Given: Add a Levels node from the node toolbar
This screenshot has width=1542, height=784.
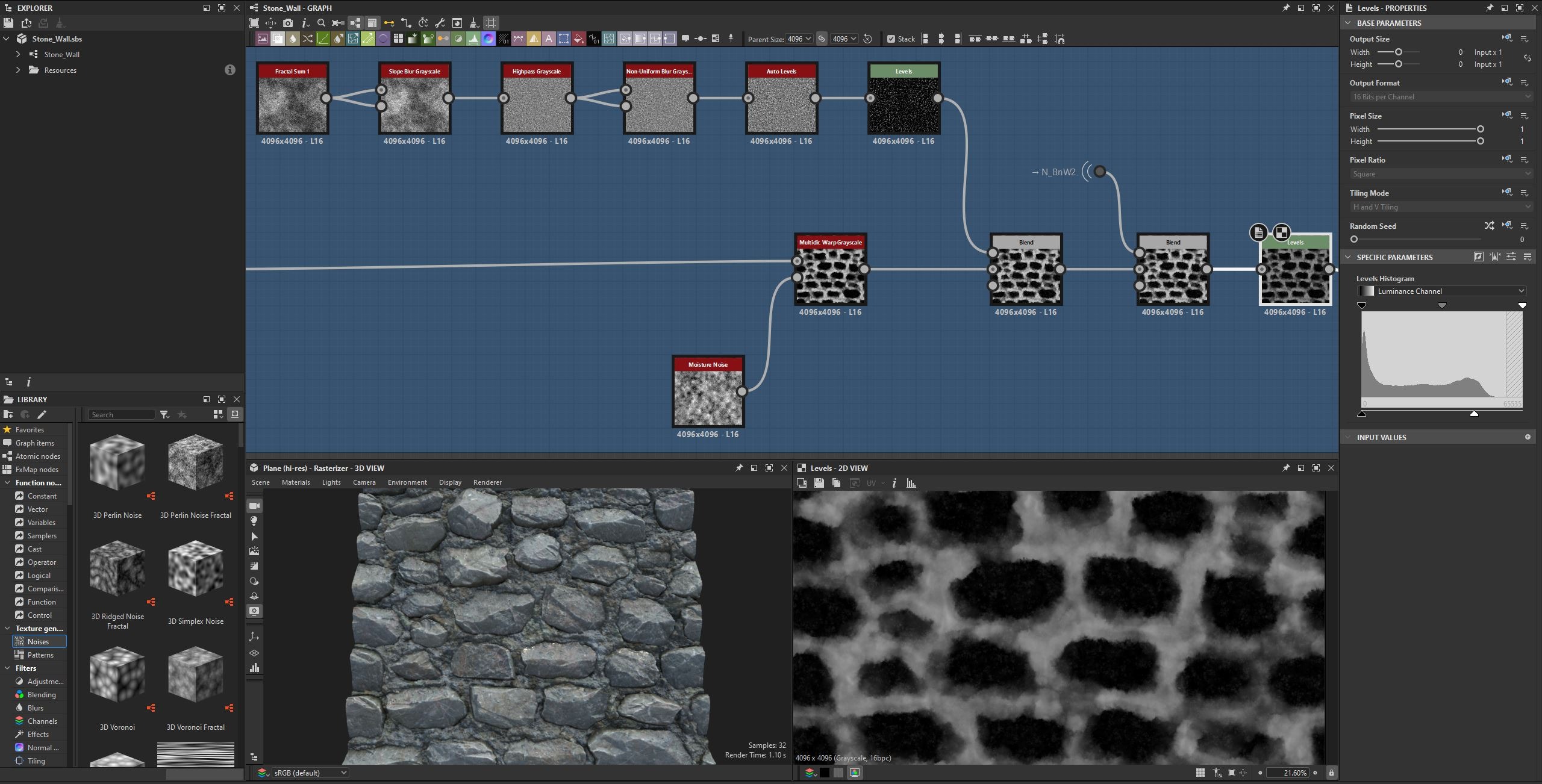Looking at the screenshot, I should pyautogui.click(x=473, y=39).
